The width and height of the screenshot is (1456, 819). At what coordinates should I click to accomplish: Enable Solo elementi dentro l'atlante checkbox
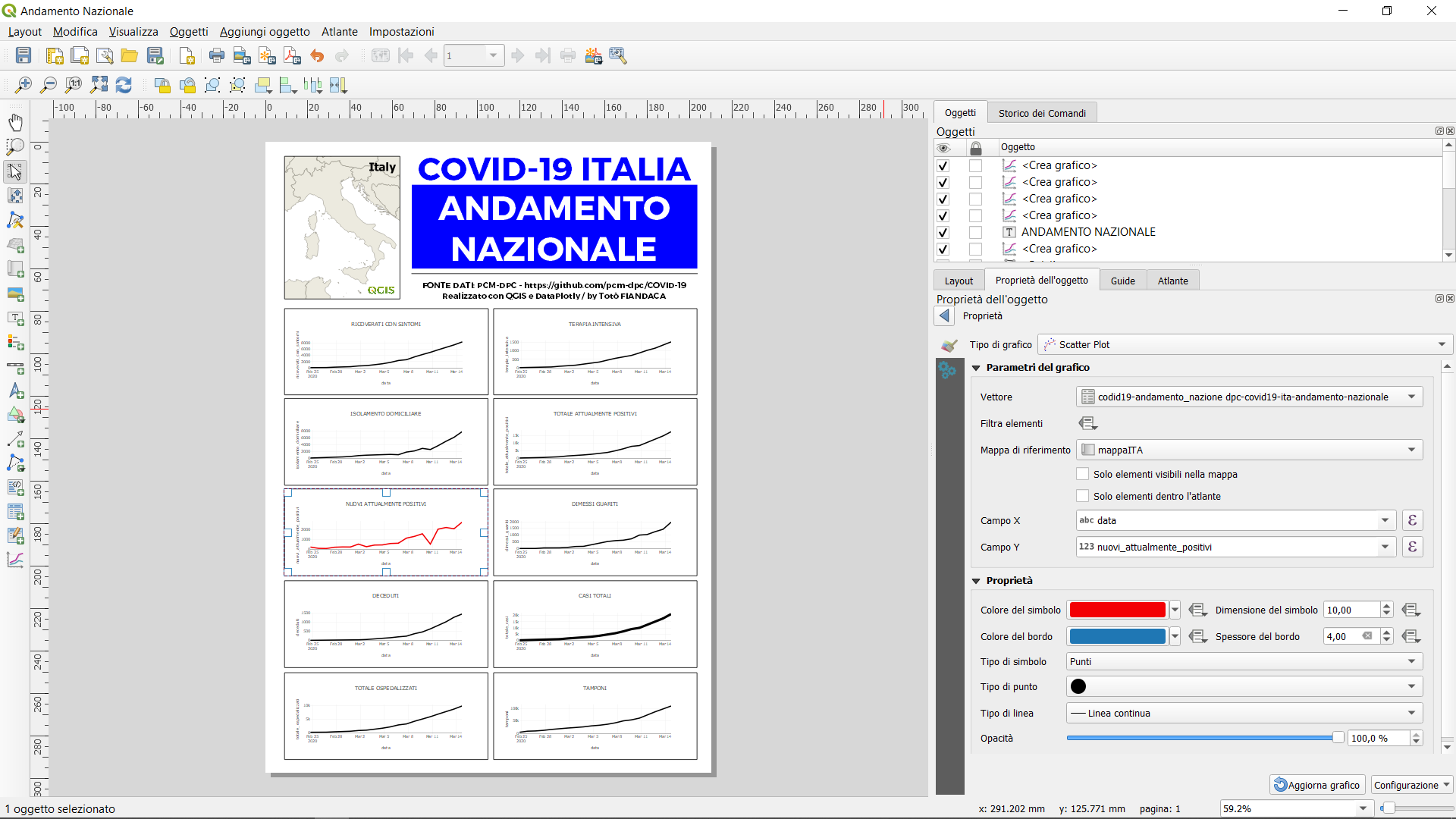1083,496
